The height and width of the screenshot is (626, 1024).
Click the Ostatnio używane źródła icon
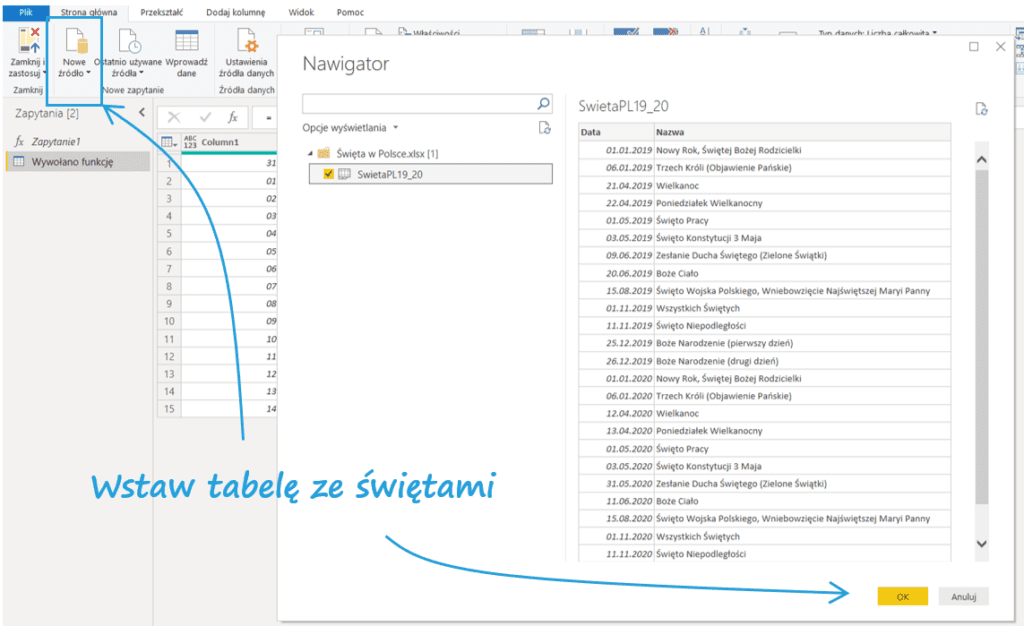128,42
